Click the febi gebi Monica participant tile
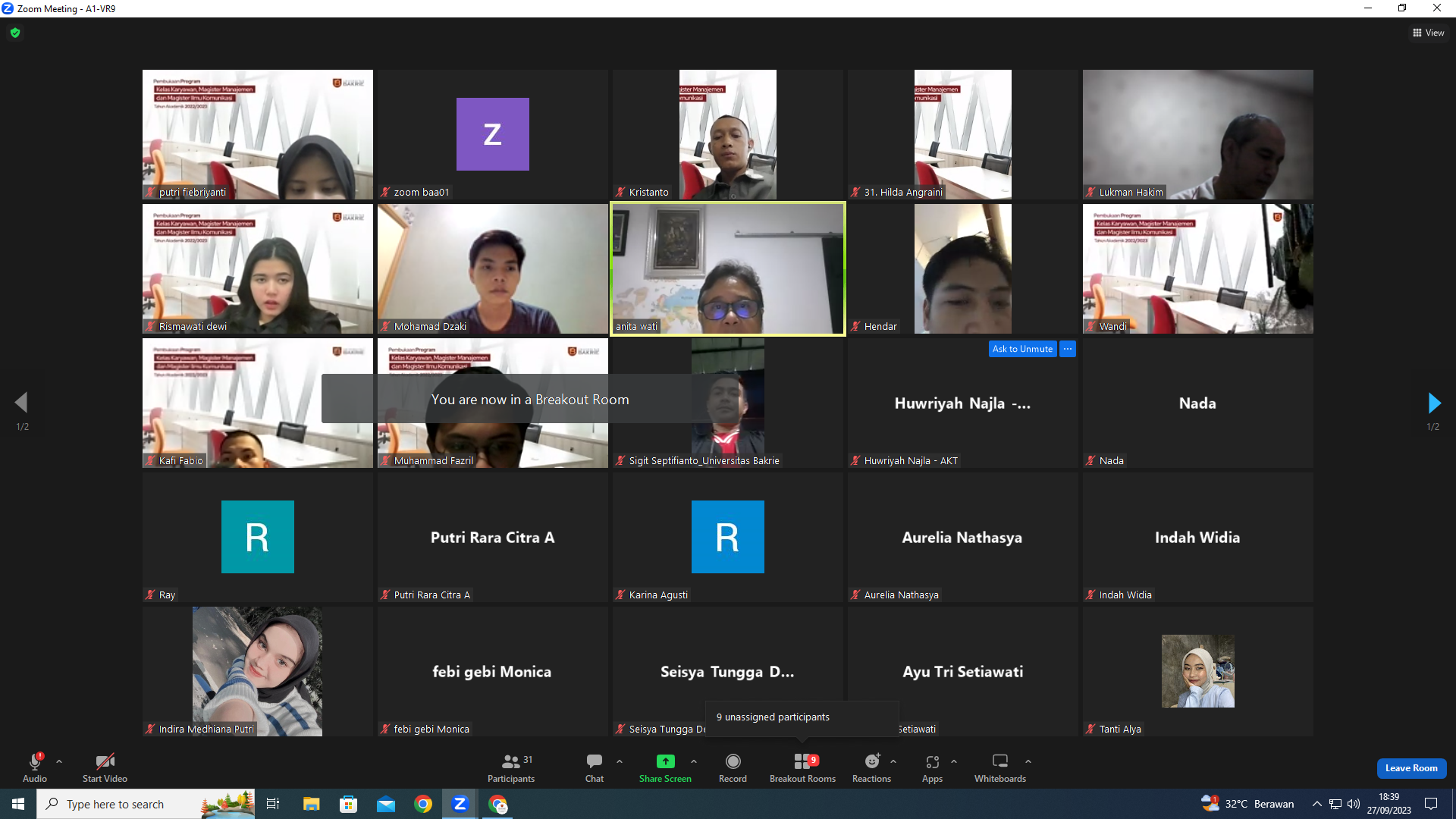This screenshot has width=1456, height=819. point(493,671)
